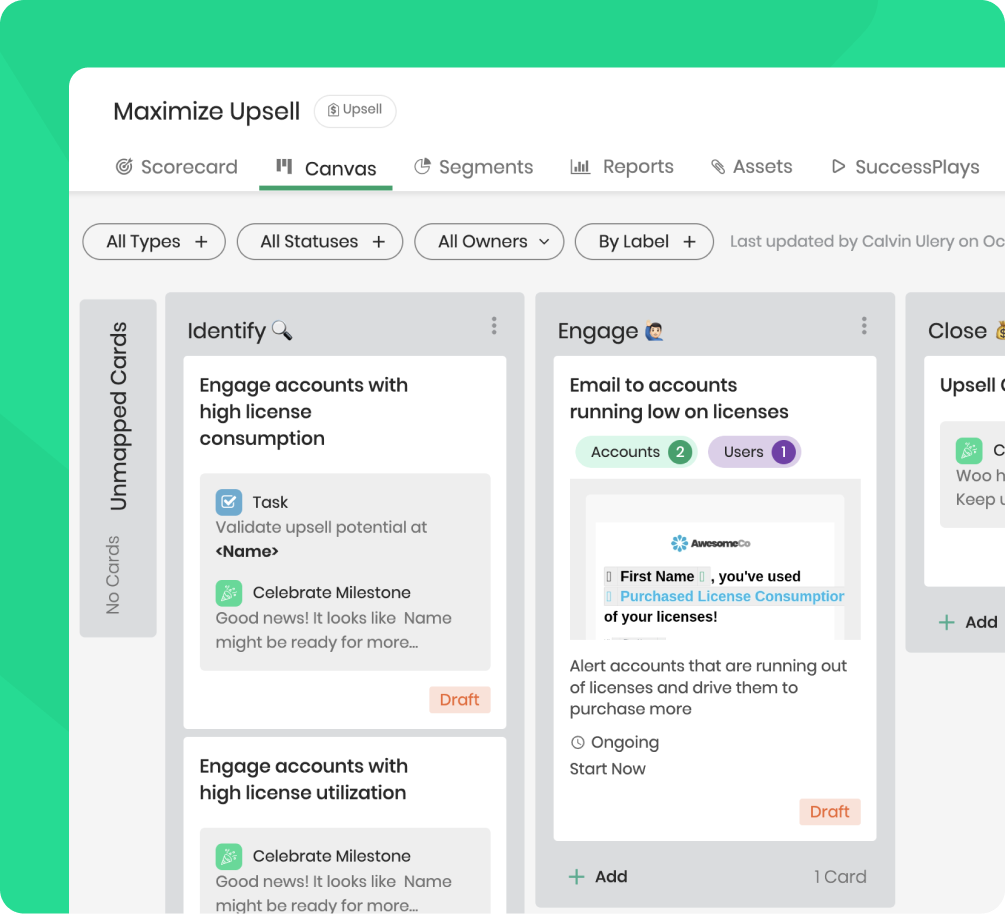Click the celebrate icon in Close card
Screen dimensions: 1005x914
click(x=968, y=451)
